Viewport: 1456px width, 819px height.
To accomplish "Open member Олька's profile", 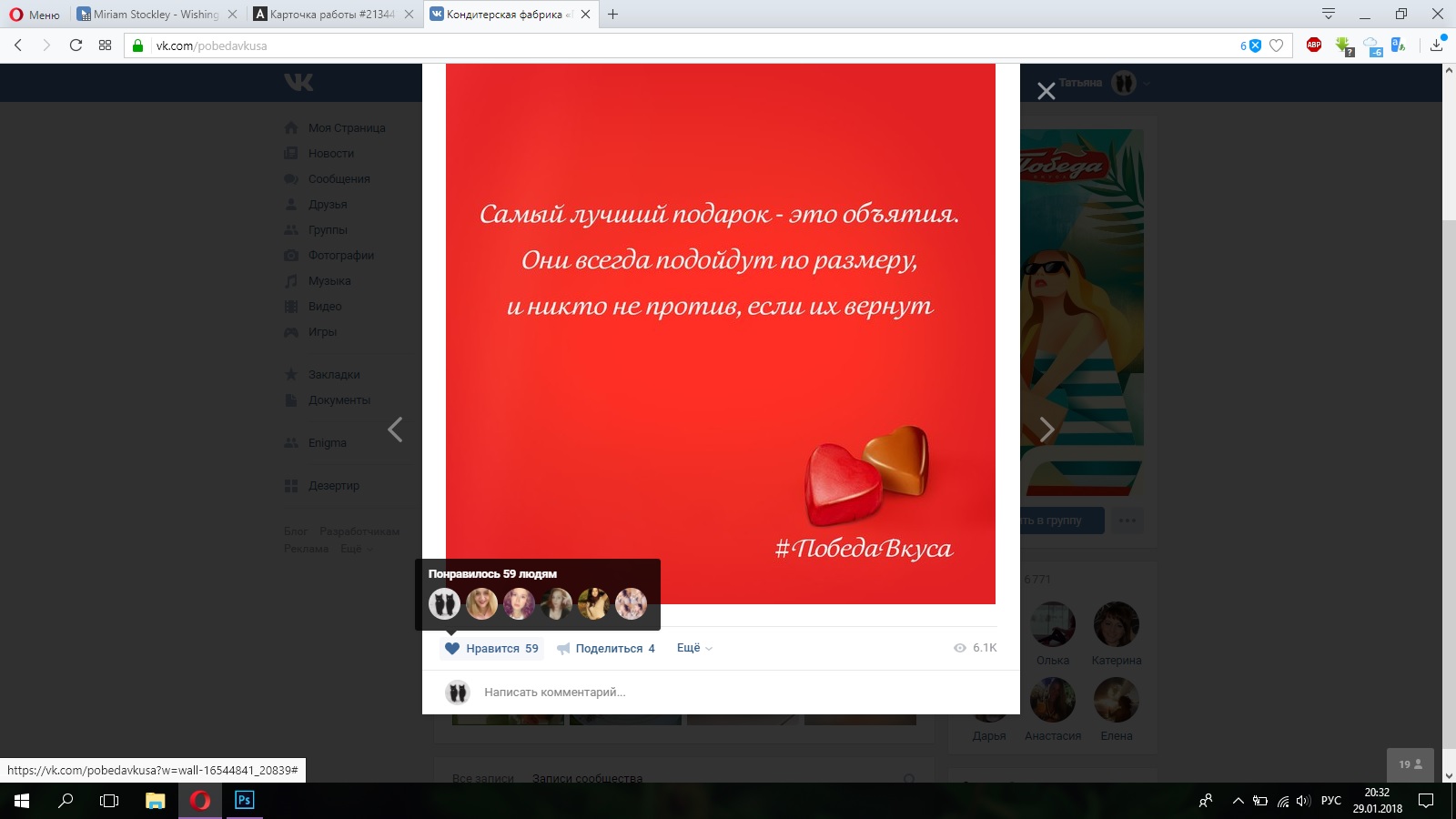I will tap(1053, 634).
